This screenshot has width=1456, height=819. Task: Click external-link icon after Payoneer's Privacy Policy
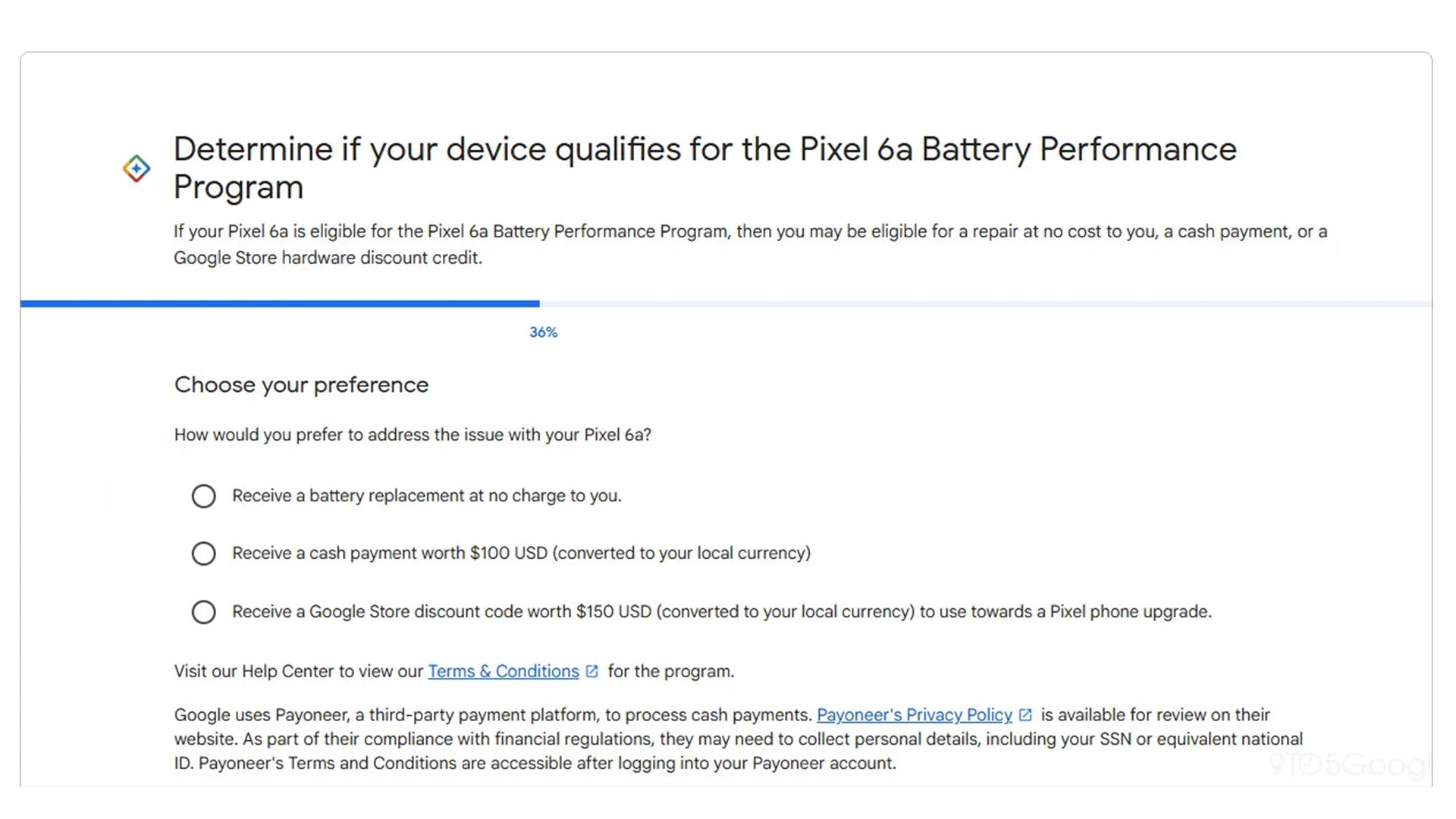(x=1025, y=715)
